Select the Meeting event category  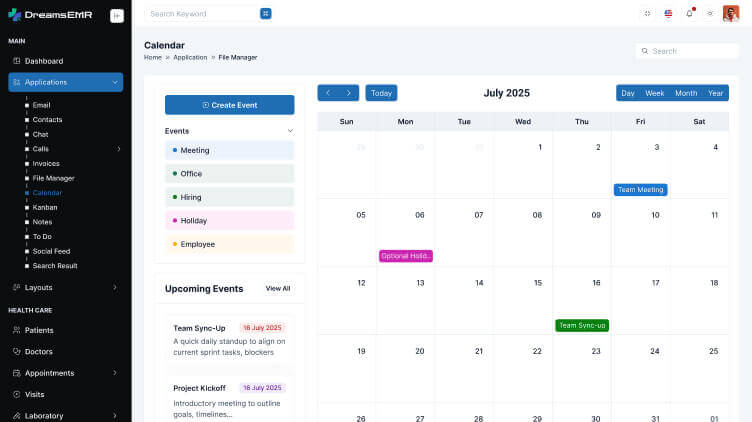230,150
